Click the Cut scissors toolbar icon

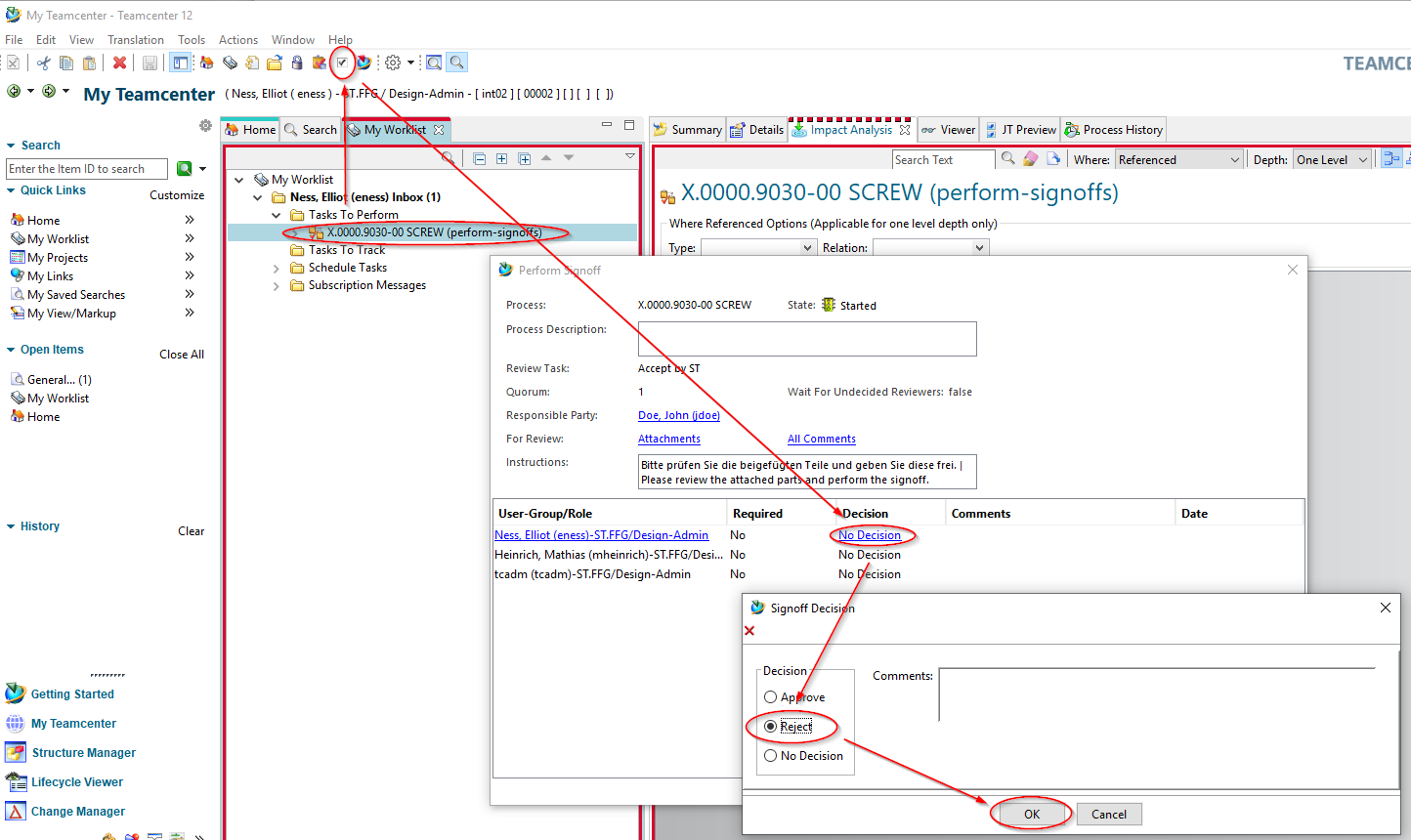pyautogui.click(x=43, y=63)
